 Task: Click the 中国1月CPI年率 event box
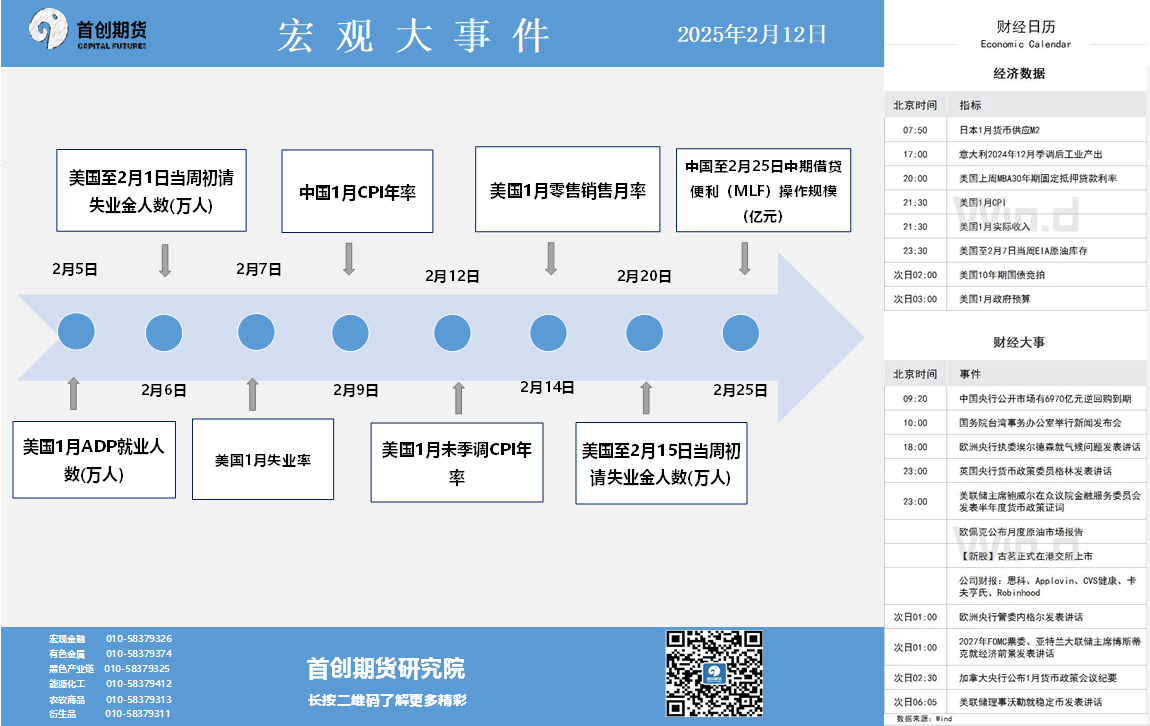(x=357, y=191)
